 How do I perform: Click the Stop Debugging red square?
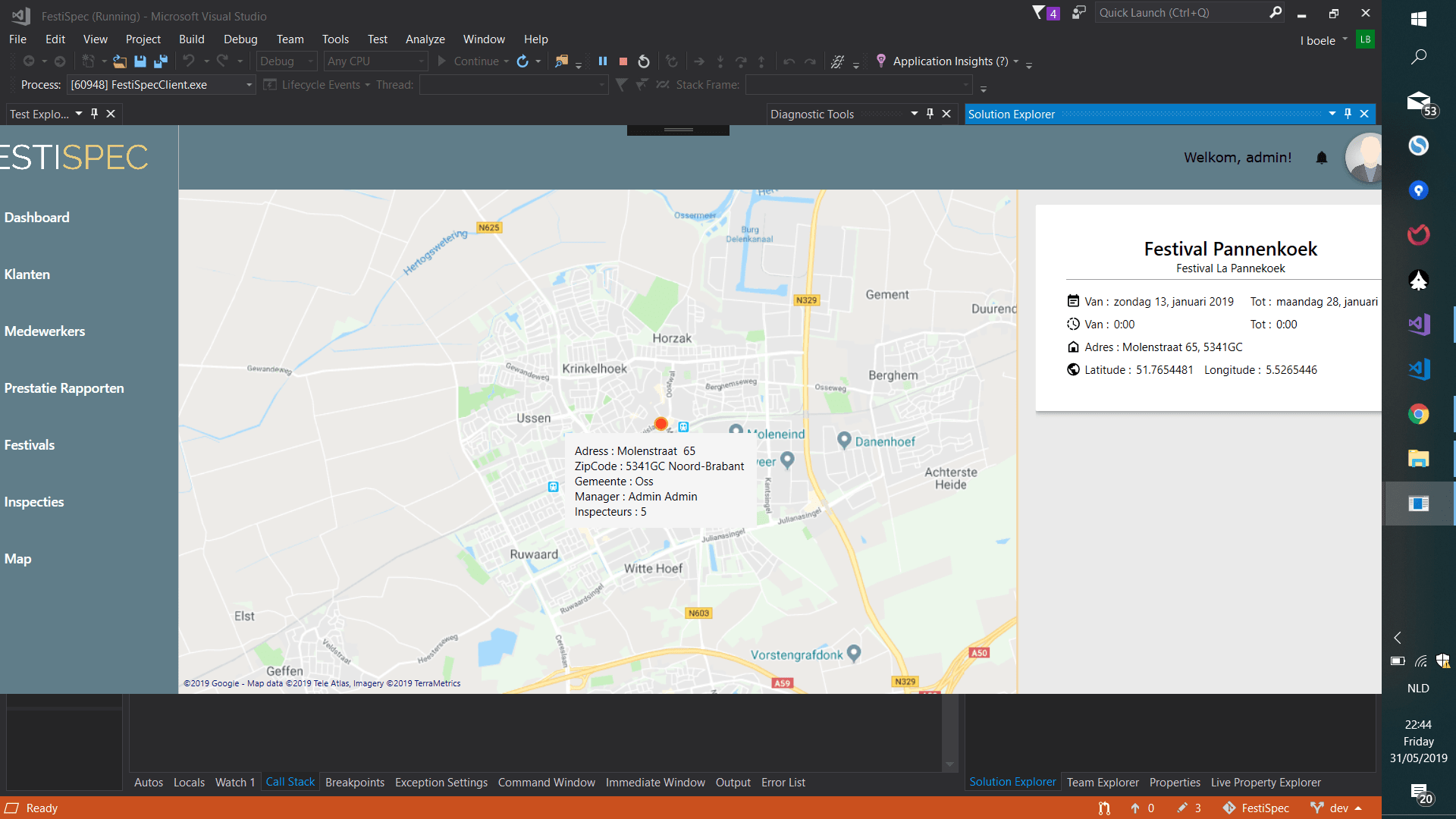[x=623, y=61]
